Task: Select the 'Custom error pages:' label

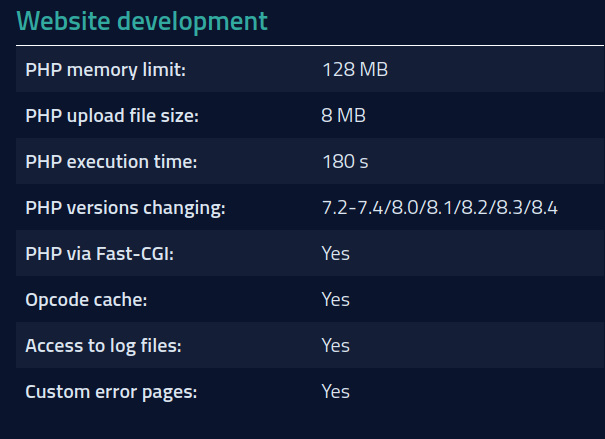Action: click(x=111, y=391)
